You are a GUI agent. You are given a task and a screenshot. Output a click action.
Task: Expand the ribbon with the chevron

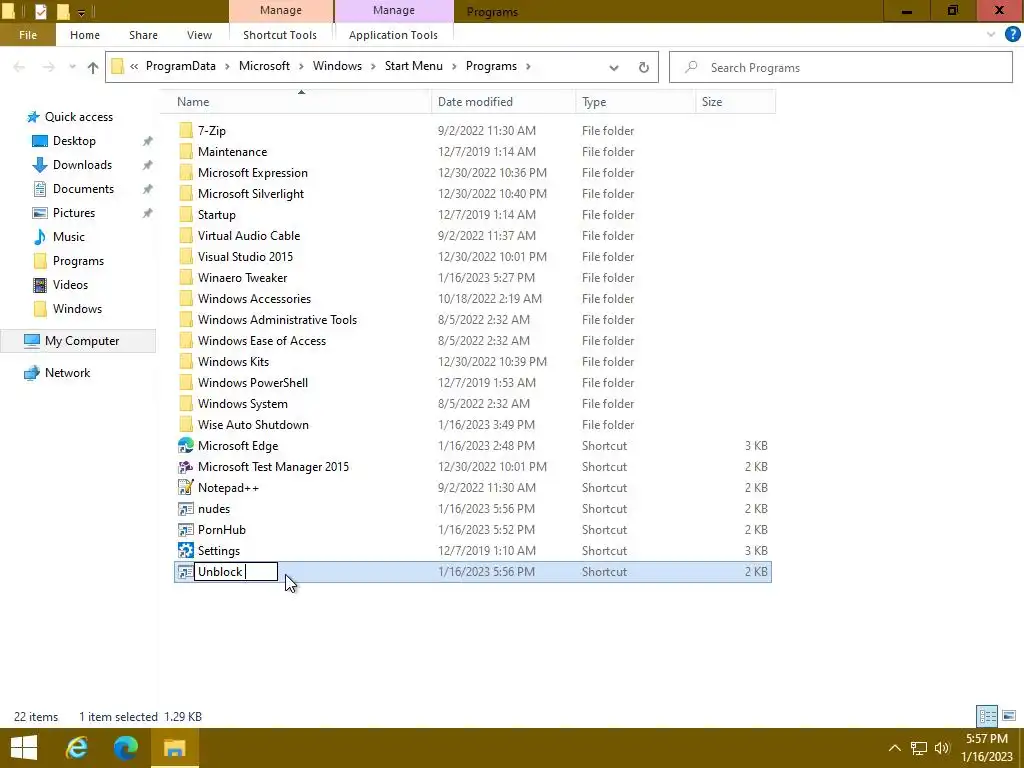tap(991, 35)
